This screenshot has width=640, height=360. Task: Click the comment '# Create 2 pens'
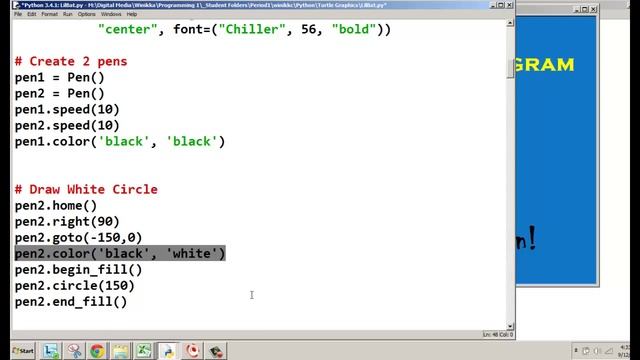[x=71, y=62]
